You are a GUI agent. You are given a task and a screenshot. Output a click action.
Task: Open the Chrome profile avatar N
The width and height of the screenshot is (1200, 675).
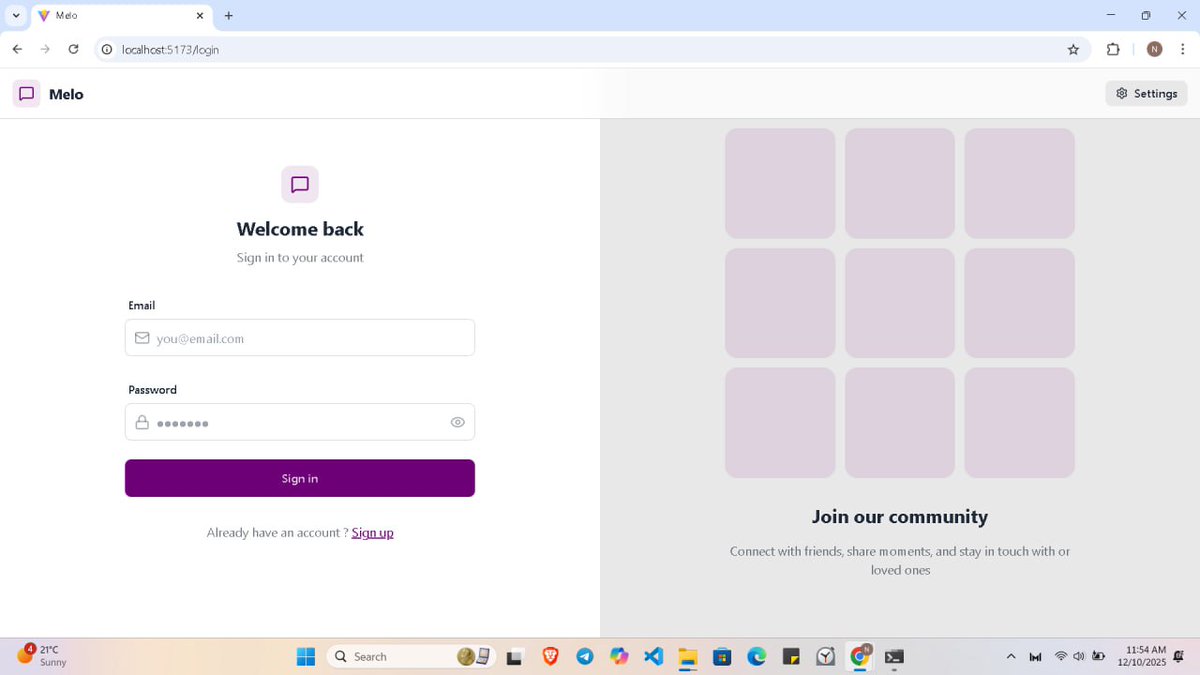click(1154, 49)
